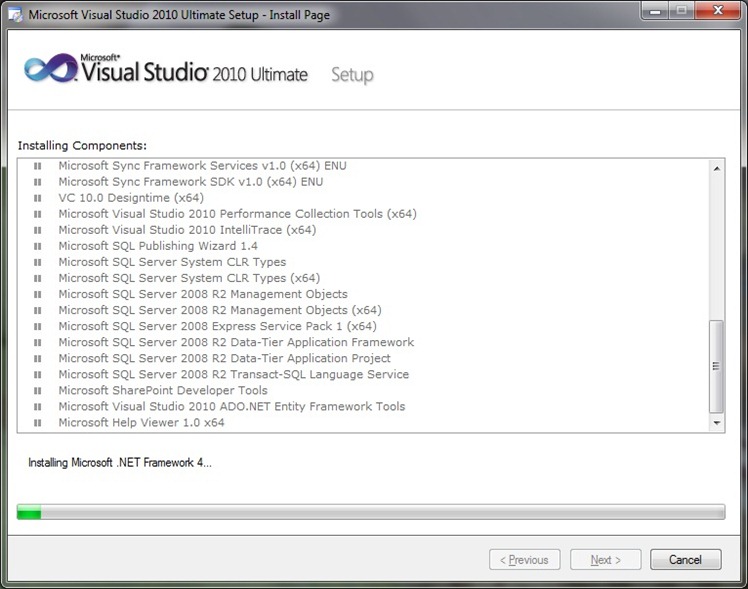Select Visual Studio 2010 Performance Collection Tools row
This screenshot has width=748, height=589.
click(x=237, y=214)
